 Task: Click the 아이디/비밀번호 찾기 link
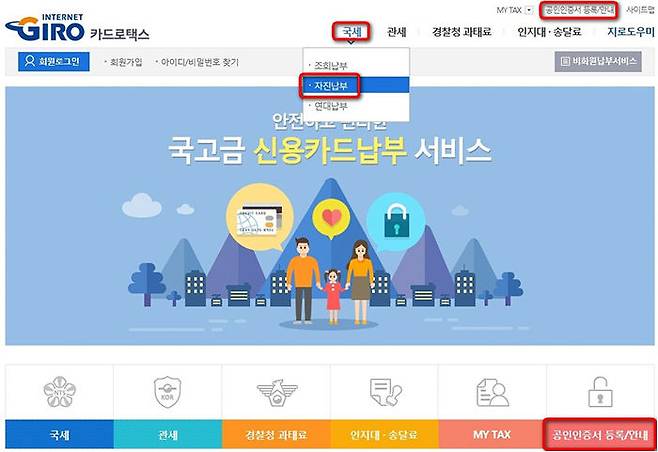(x=199, y=62)
